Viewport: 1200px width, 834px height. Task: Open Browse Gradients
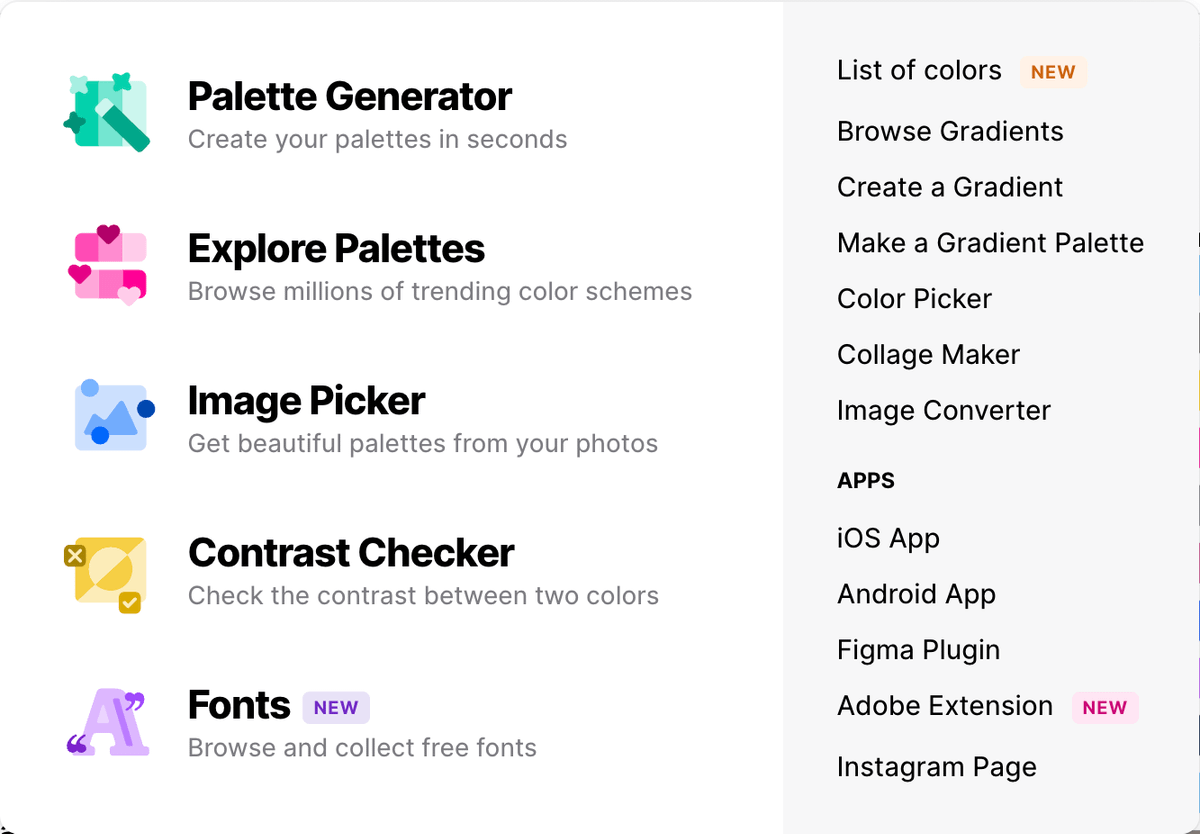pyautogui.click(x=950, y=131)
